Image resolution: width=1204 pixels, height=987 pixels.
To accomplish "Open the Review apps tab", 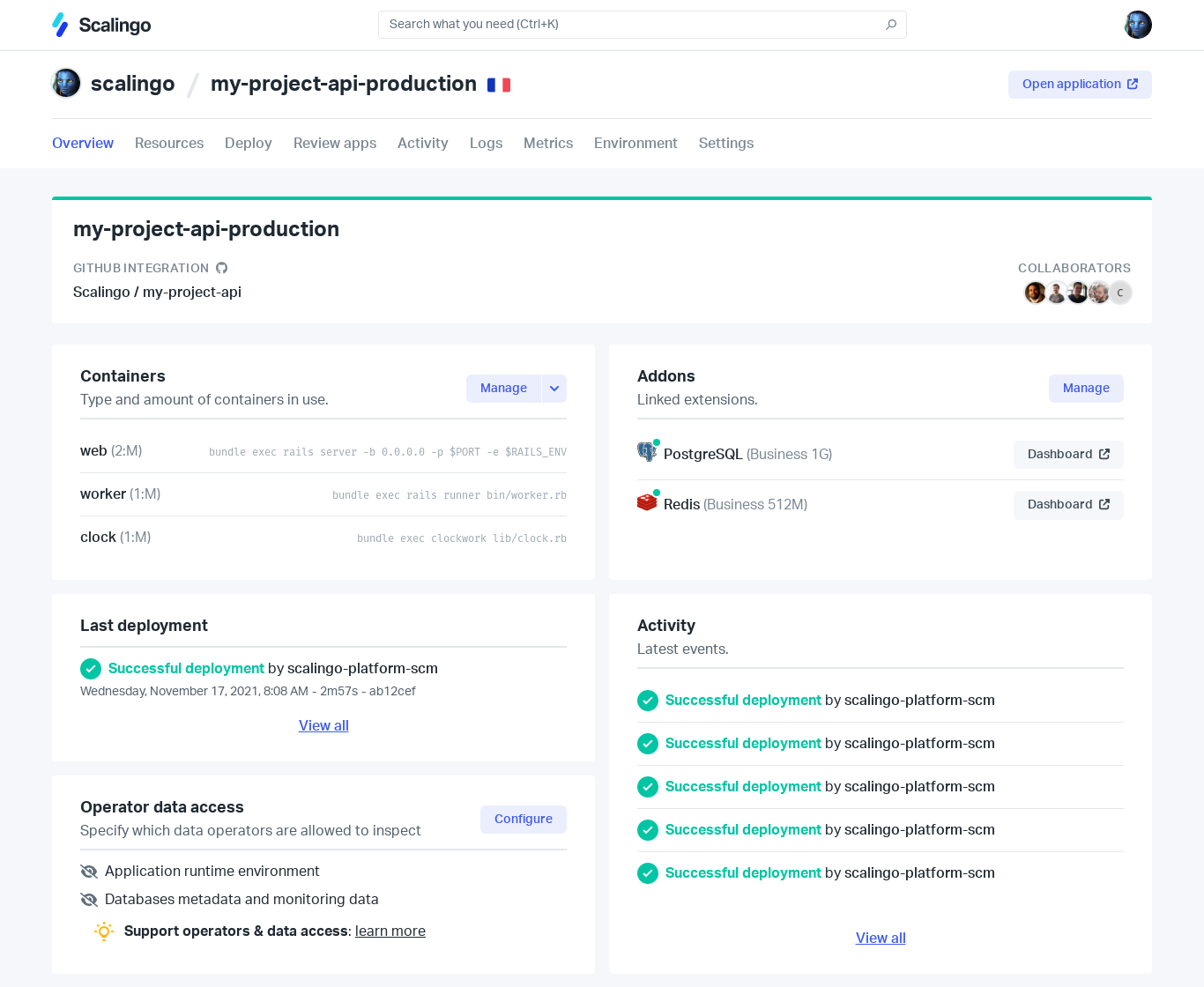I will pos(335,143).
